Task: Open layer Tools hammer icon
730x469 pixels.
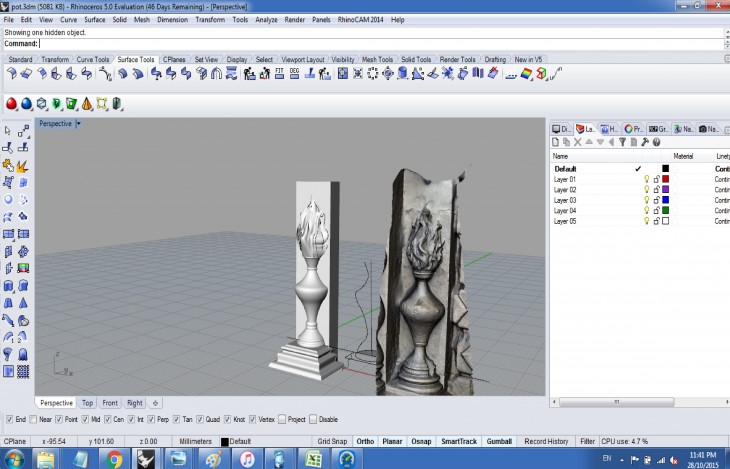Action: 645,142
